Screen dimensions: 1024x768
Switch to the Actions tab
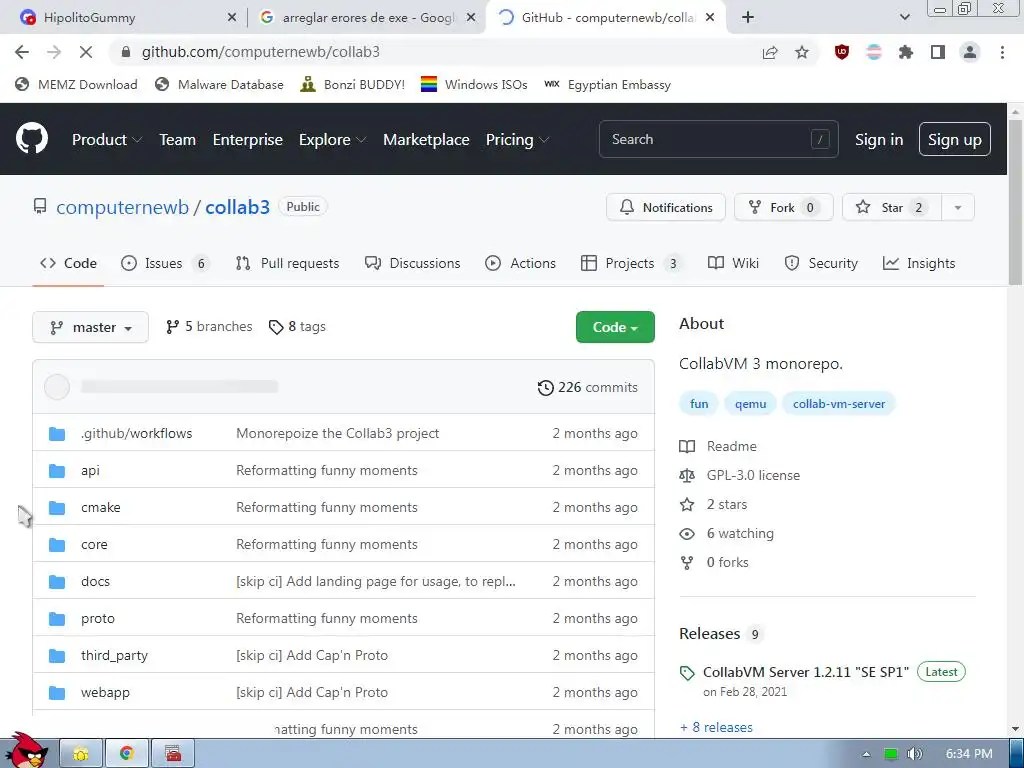[x=520, y=264]
